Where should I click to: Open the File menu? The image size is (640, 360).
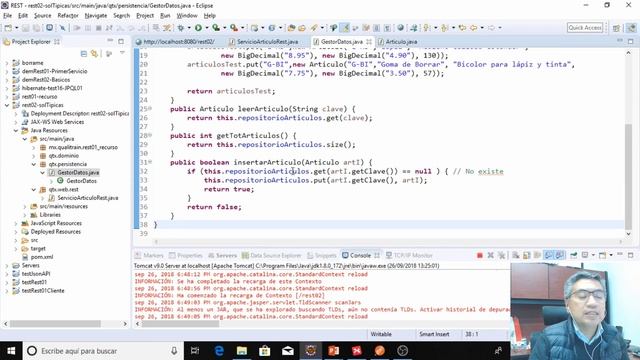coord(7,16)
